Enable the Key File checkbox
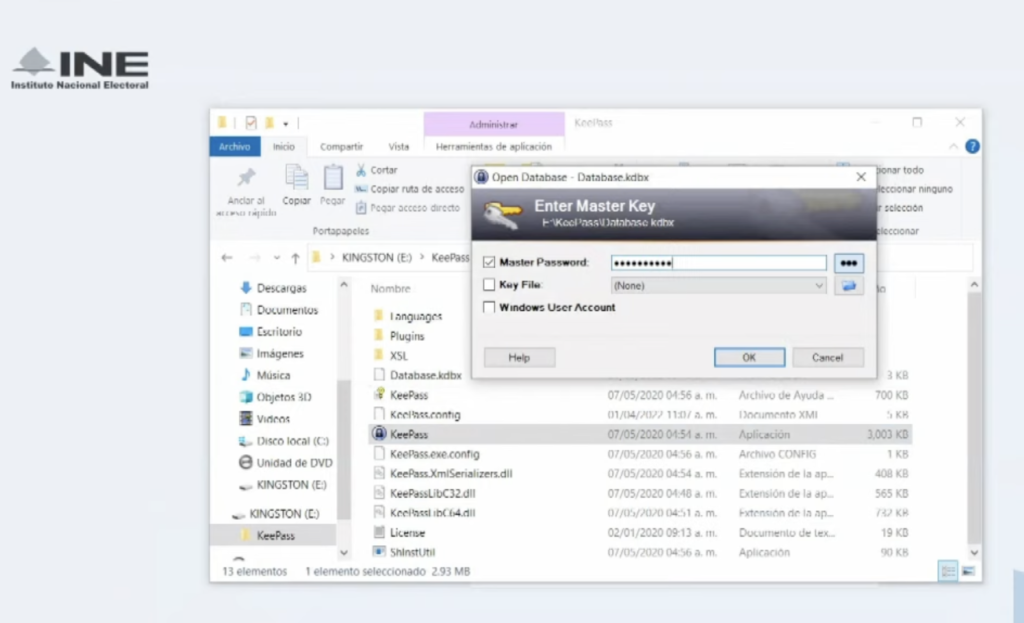 tap(489, 285)
